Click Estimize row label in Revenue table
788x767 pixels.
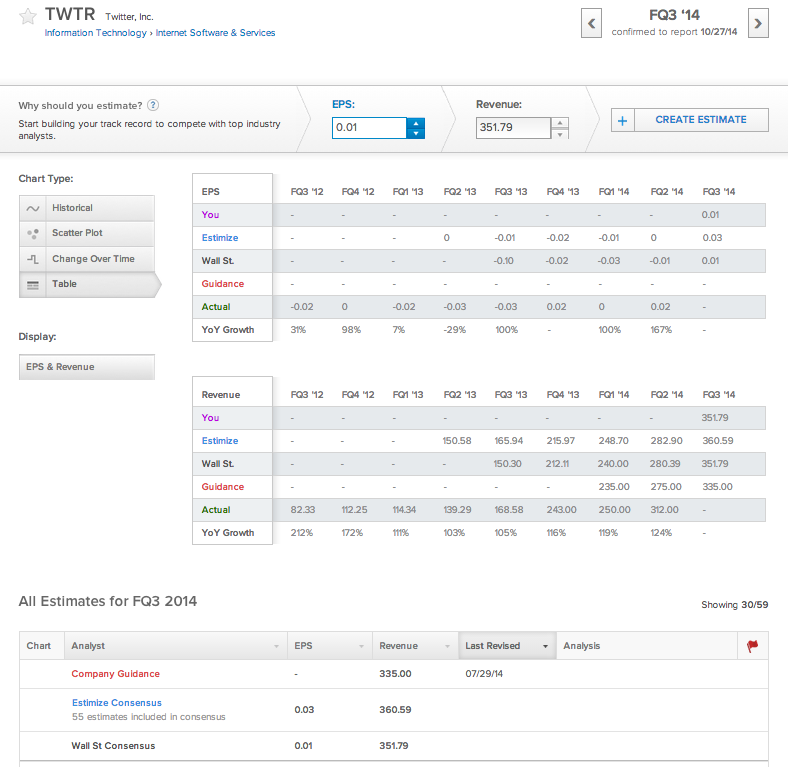click(220, 441)
